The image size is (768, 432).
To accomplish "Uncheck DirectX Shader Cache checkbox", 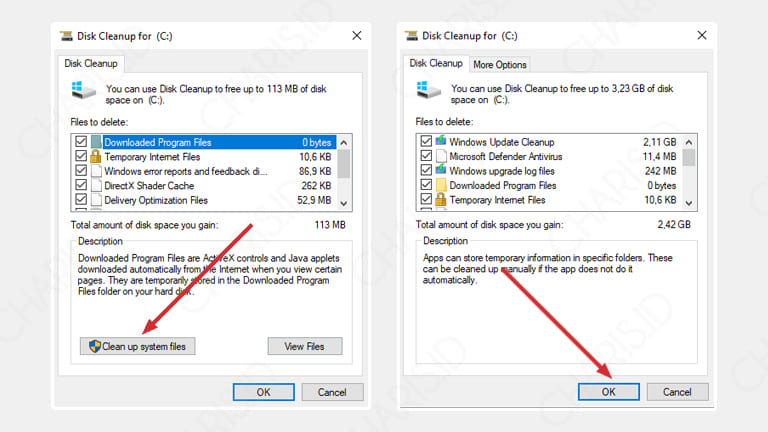I will click(x=81, y=185).
